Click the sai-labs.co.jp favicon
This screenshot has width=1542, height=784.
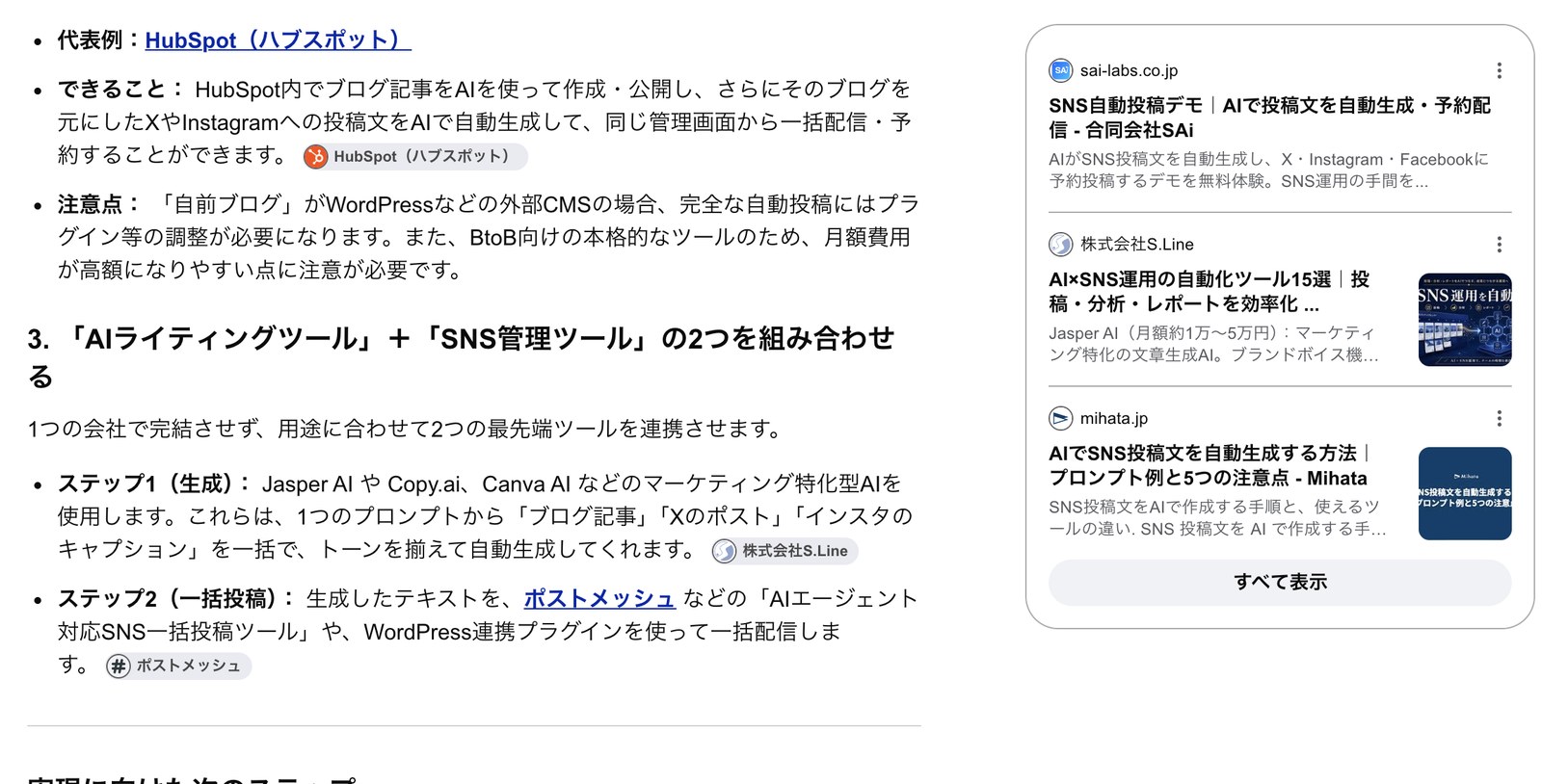click(x=1060, y=70)
